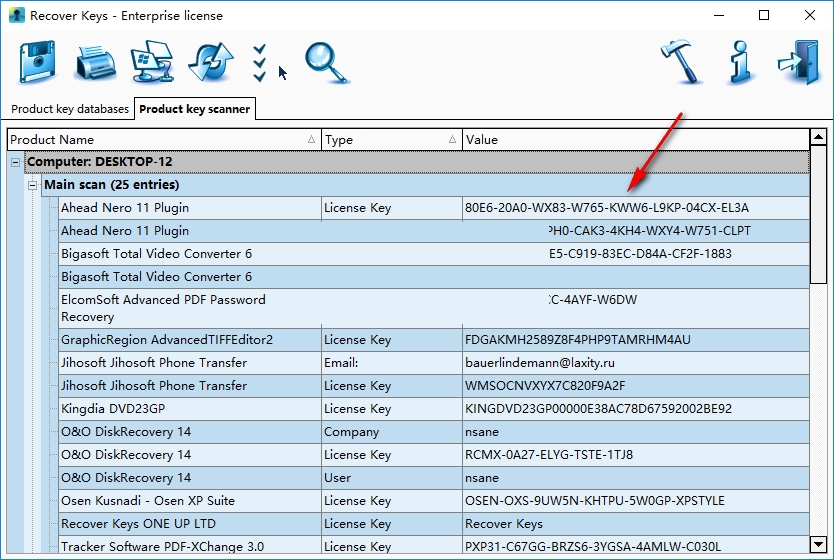Sort by the Product Name column header
Viewport: 834px width, 560px height.
[x=160, y=140]
